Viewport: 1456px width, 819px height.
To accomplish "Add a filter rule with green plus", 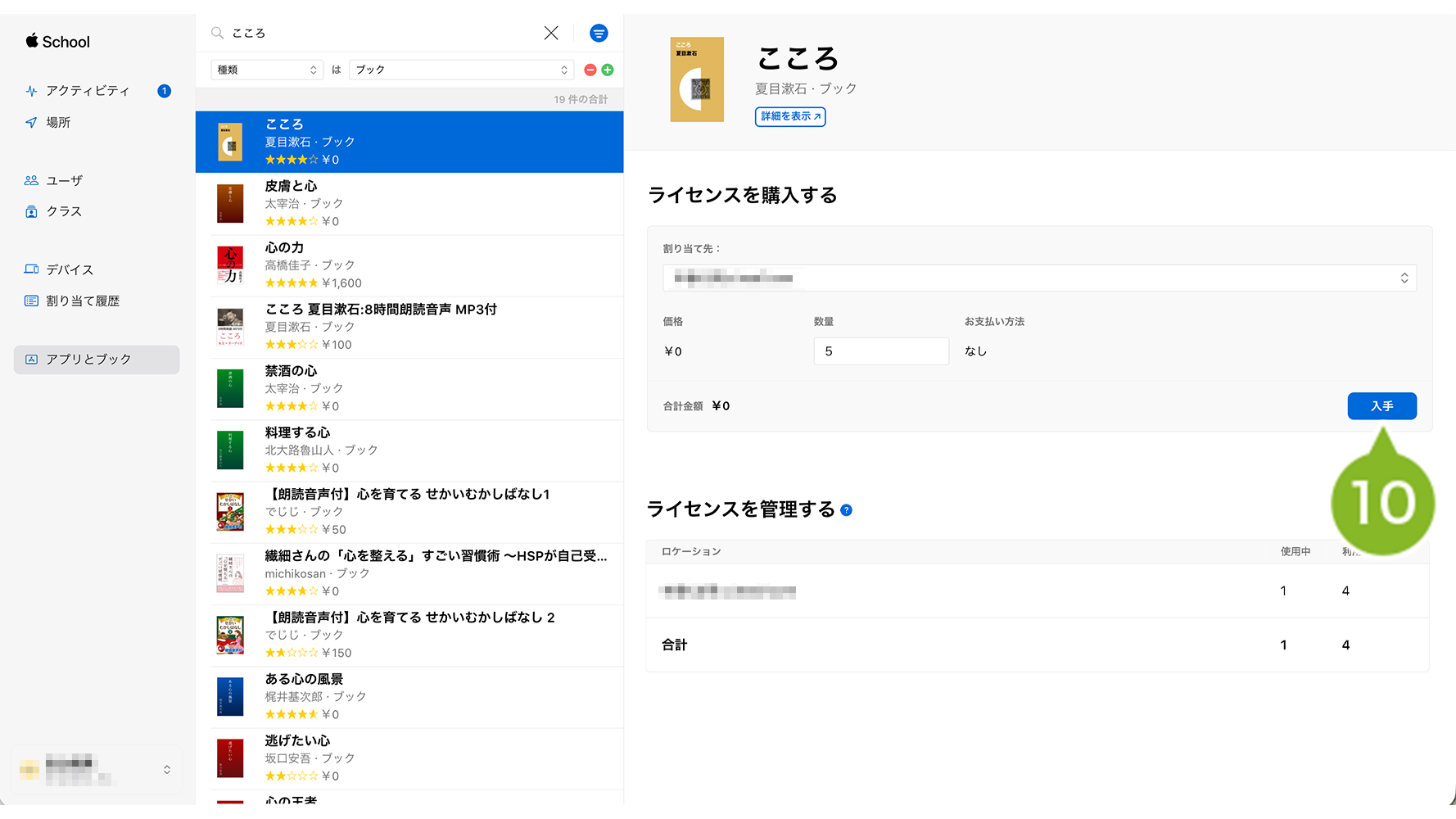I will coord(608,70).
